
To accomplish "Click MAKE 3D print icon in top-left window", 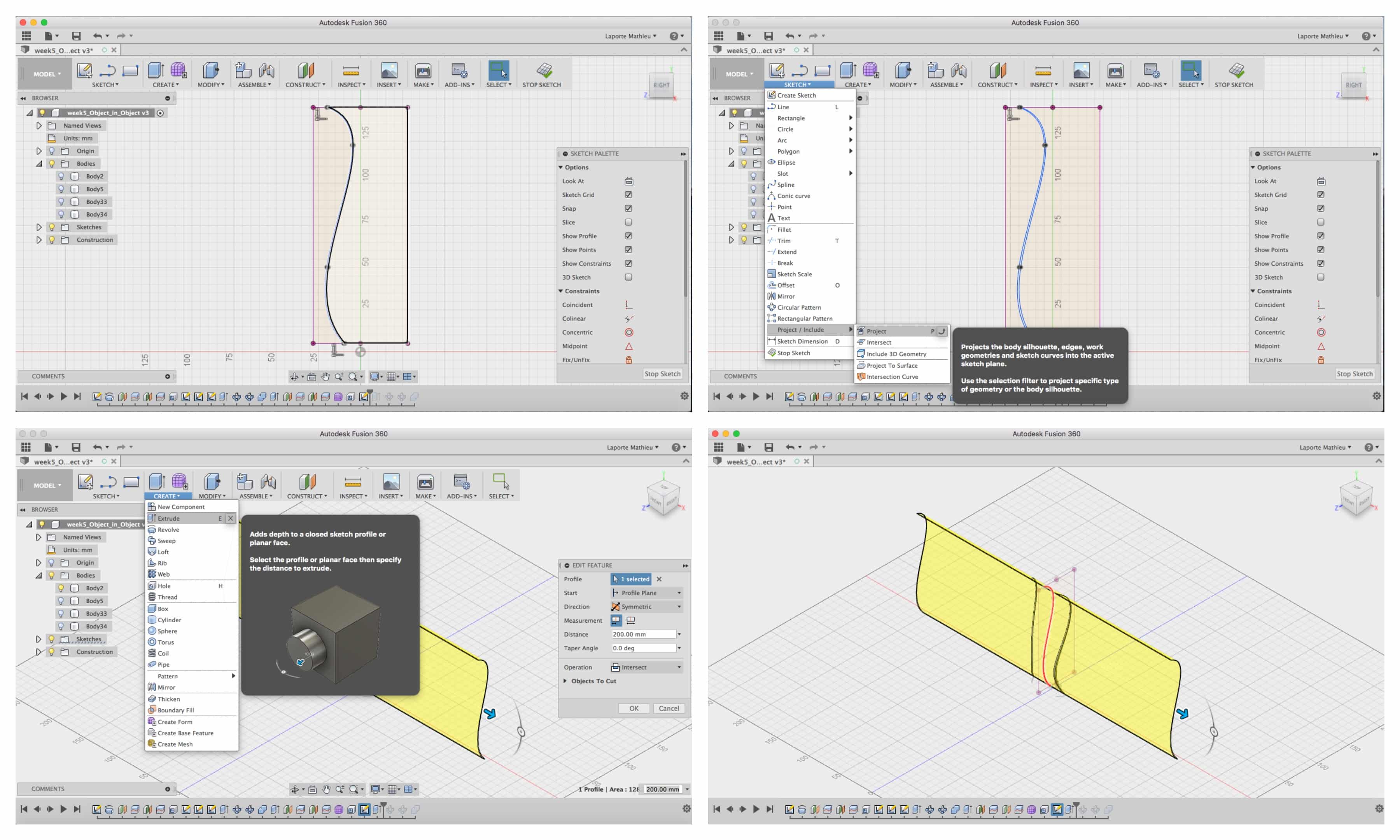I will pos(423,71).
